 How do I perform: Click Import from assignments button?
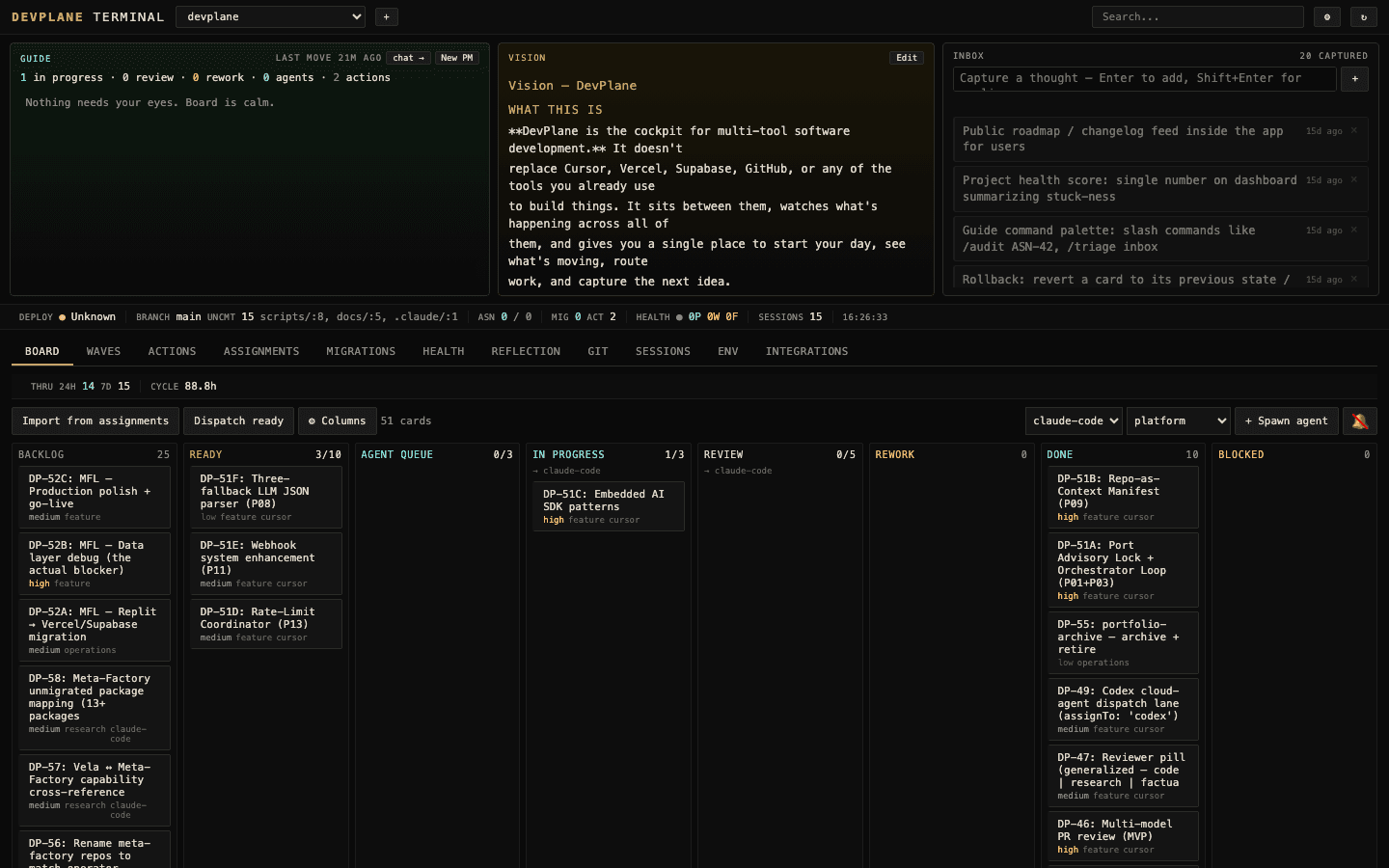95,420
